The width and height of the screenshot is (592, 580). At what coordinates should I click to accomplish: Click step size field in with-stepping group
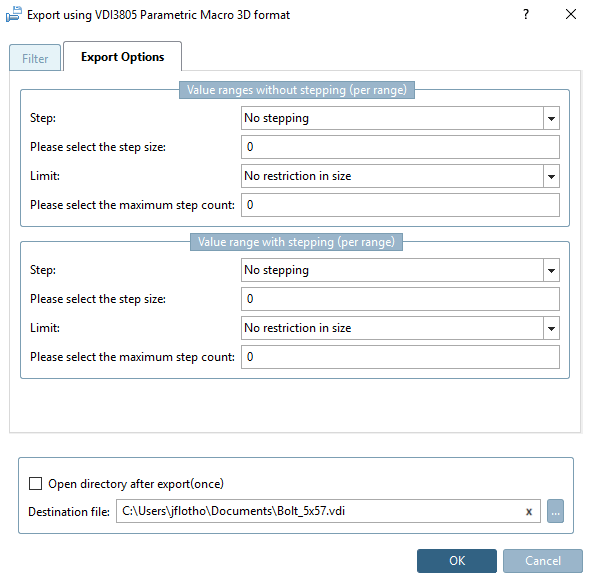[x=400, y=299]
